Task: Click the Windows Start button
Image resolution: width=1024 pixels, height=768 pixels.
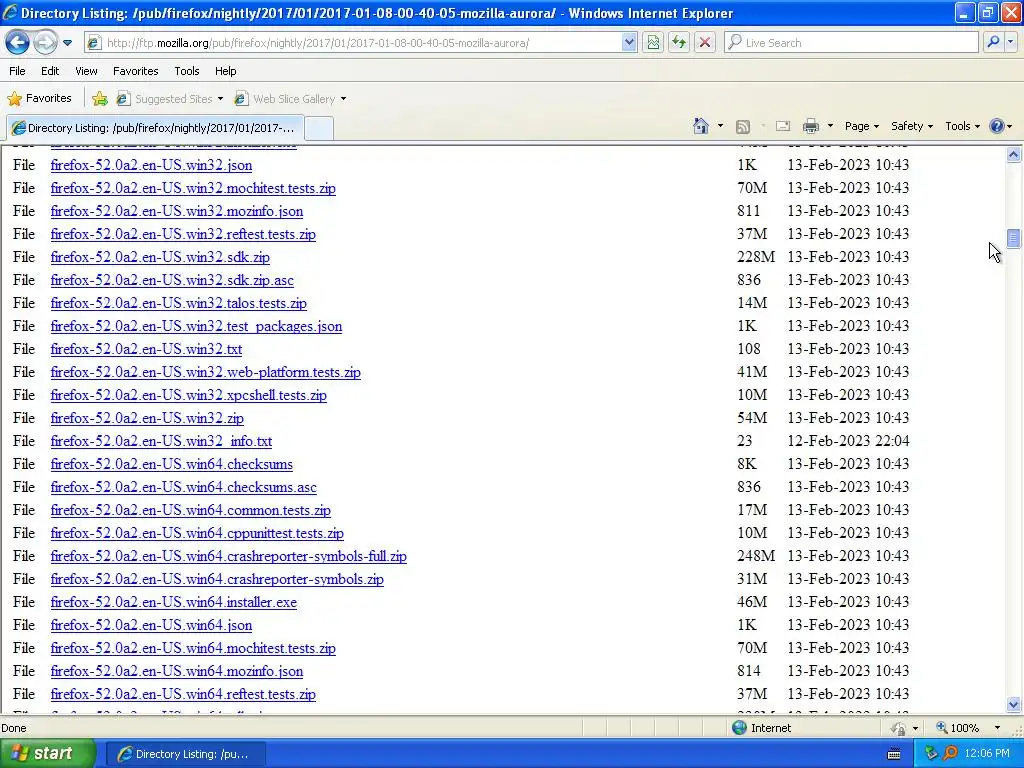Action: 47,753
